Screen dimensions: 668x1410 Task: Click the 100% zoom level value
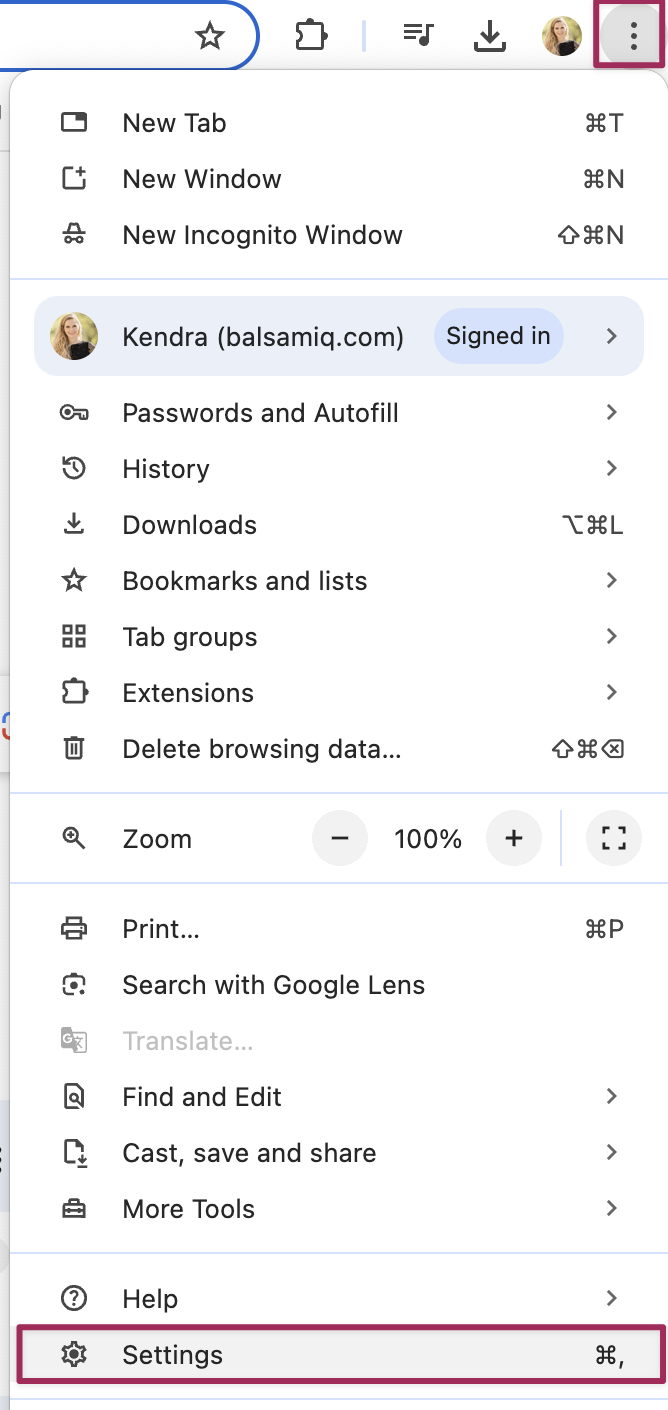(428, 839)
